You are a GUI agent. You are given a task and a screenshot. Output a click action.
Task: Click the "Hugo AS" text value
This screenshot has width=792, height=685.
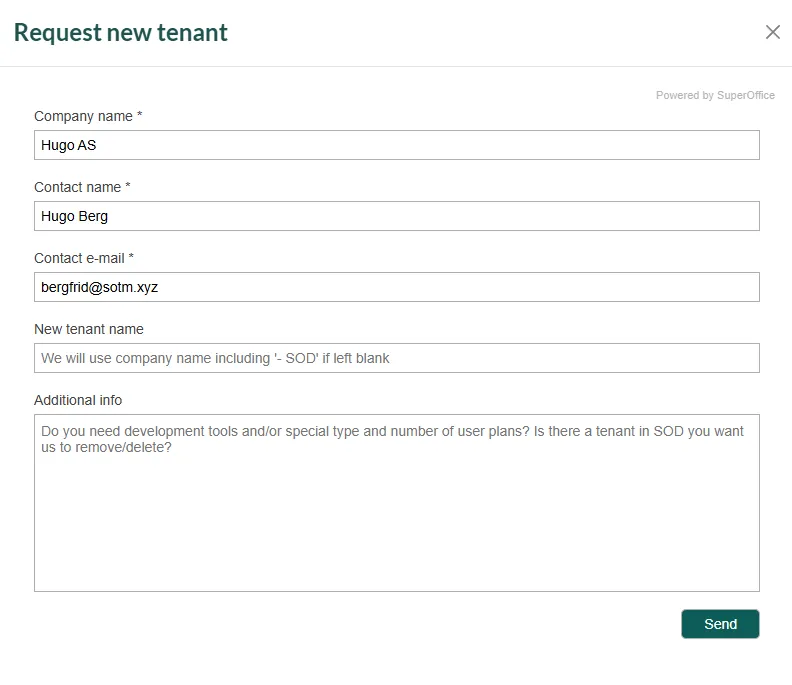69,145
